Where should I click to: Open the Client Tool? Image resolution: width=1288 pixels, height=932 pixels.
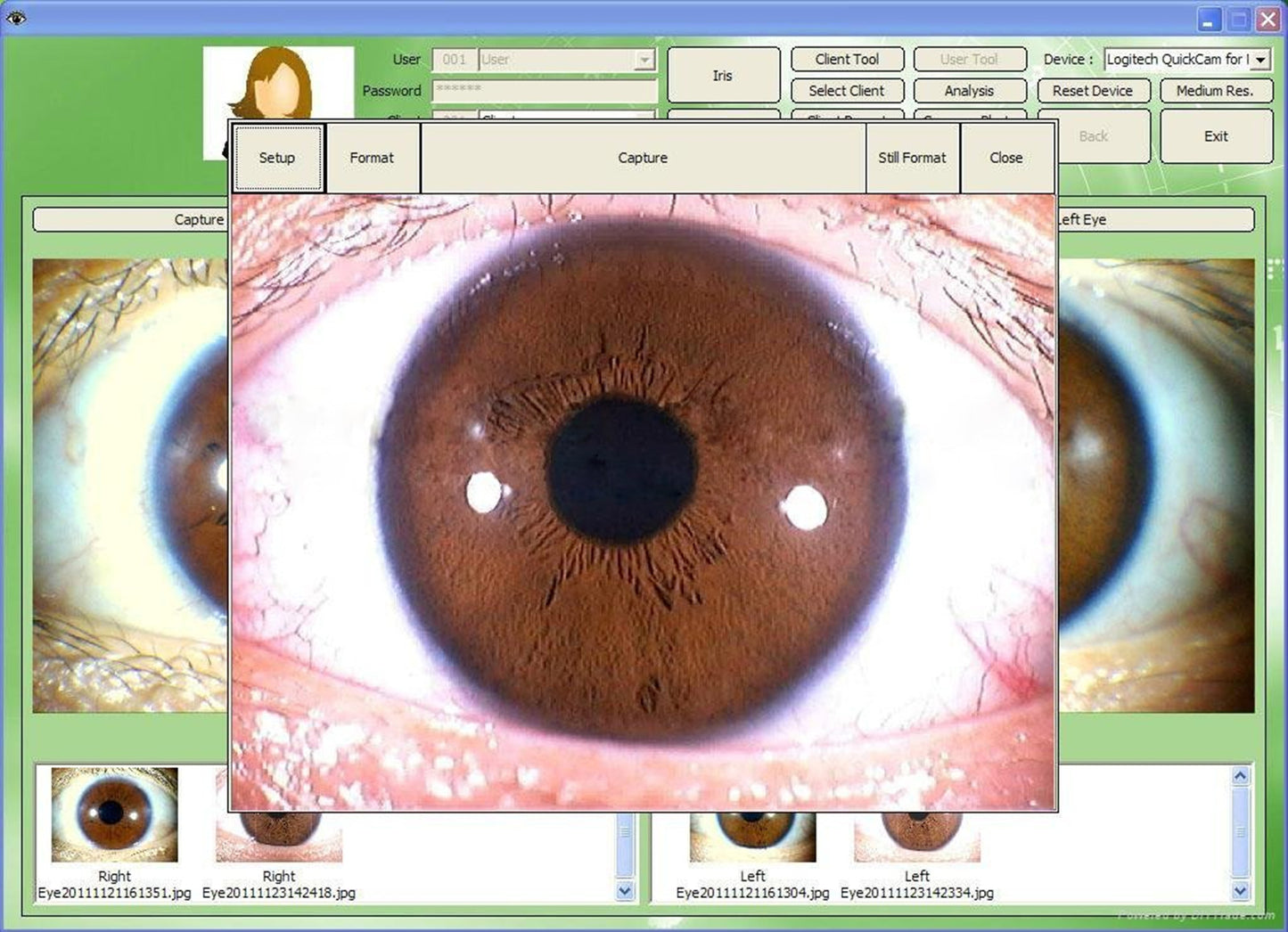[x=847, y=59]
